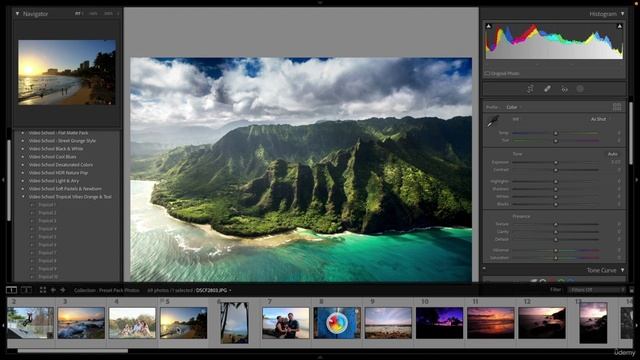Open the Video School HDR Nature Pop folder

tap(58, 173)
